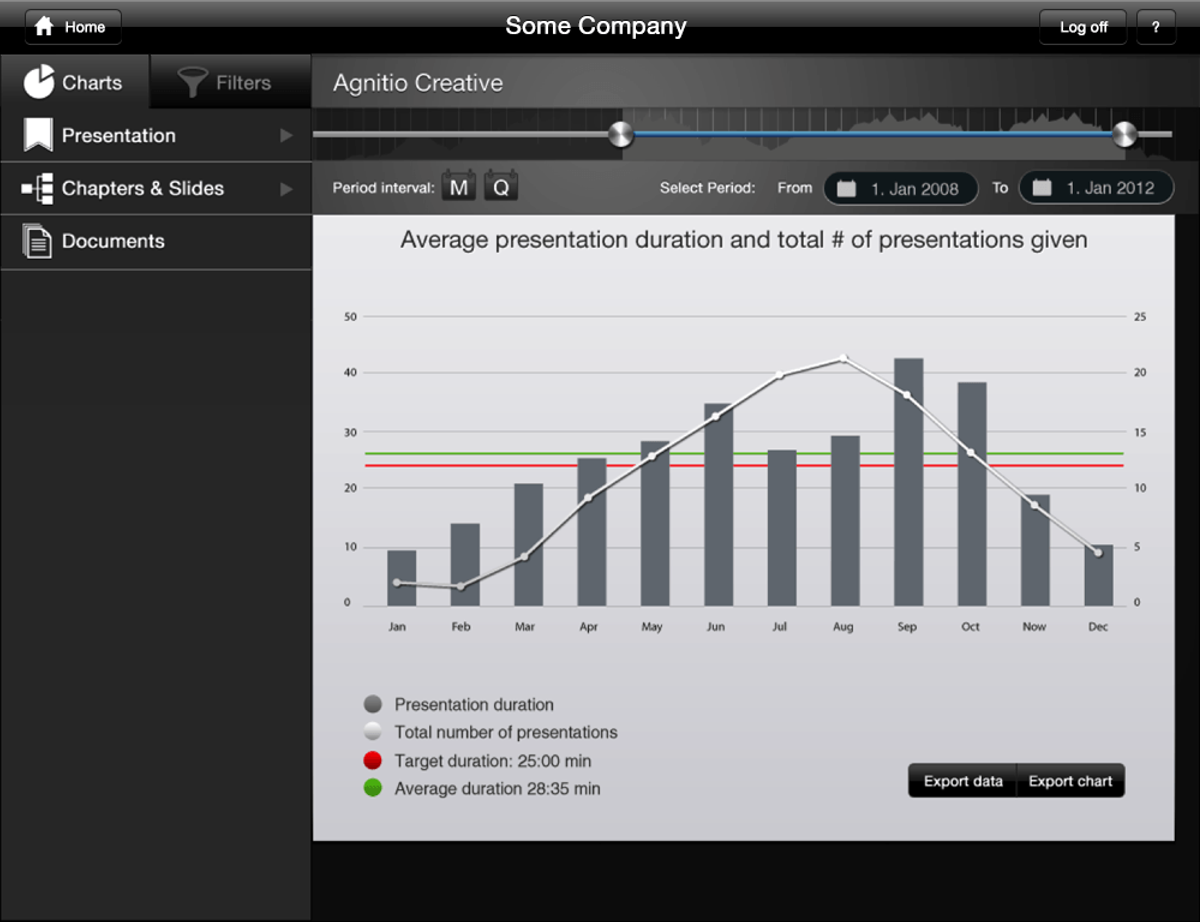Switch to the Charts tab
Image resolution: width=1200 pixels, height=922 pixels.
coord(74,82)
